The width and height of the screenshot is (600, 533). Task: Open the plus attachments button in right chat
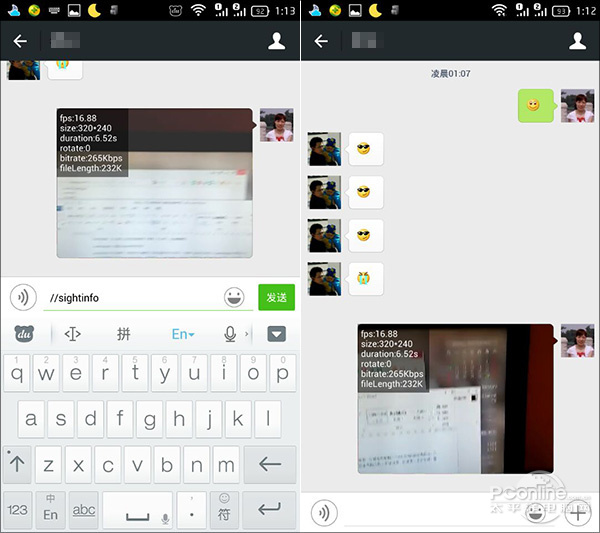[577, 514]
